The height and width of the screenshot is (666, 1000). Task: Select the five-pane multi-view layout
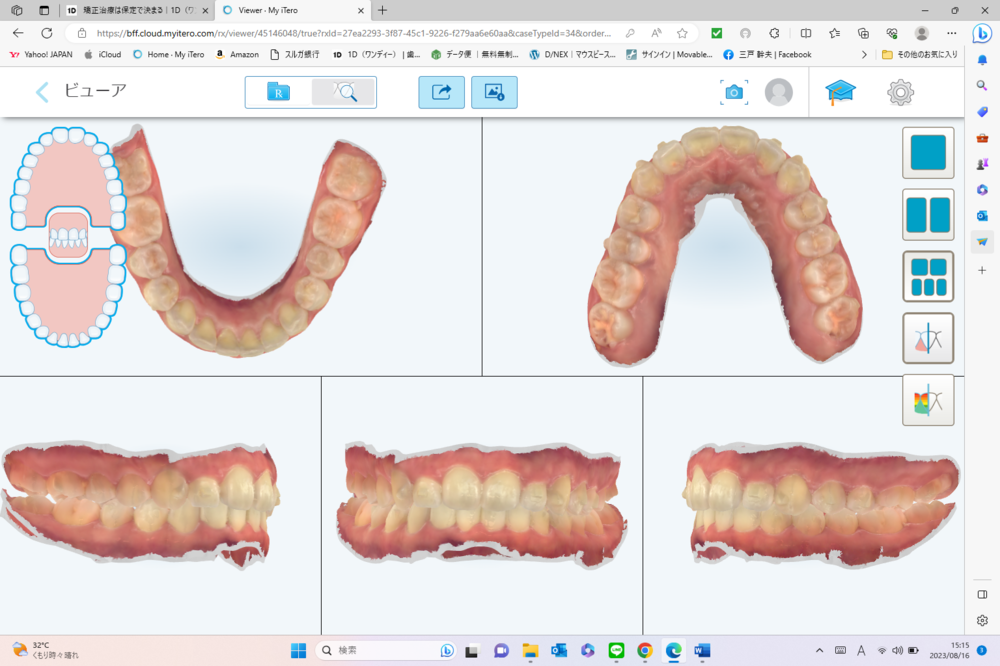(927, 277)
